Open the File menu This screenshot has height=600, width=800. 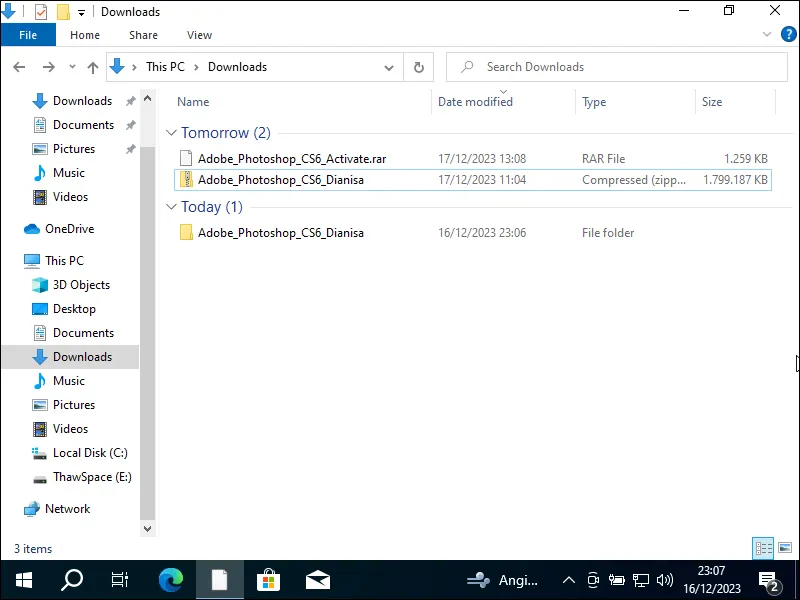tap(28, 35)
